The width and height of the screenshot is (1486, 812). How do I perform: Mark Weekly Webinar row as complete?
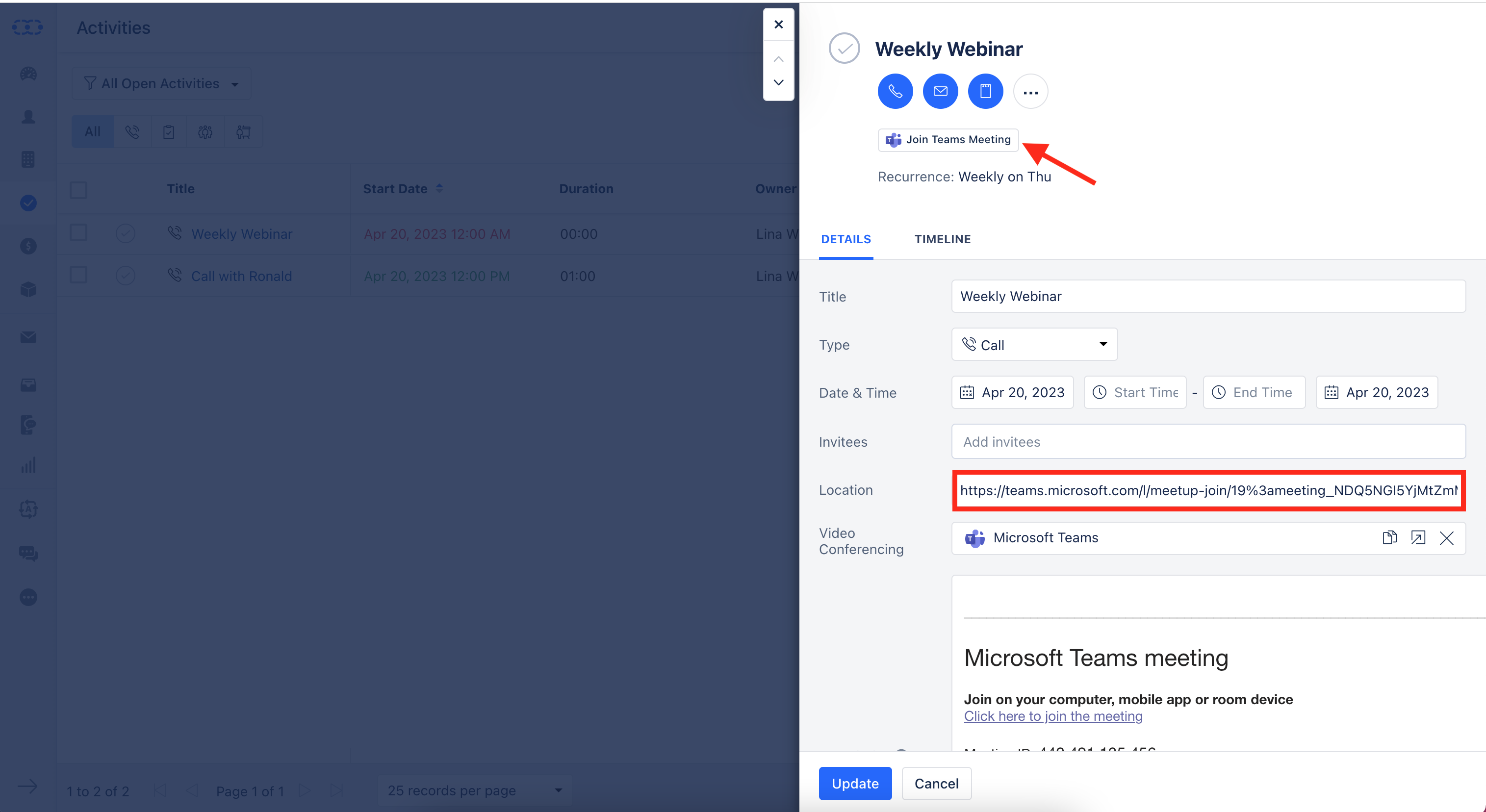[x=125, y=233]
